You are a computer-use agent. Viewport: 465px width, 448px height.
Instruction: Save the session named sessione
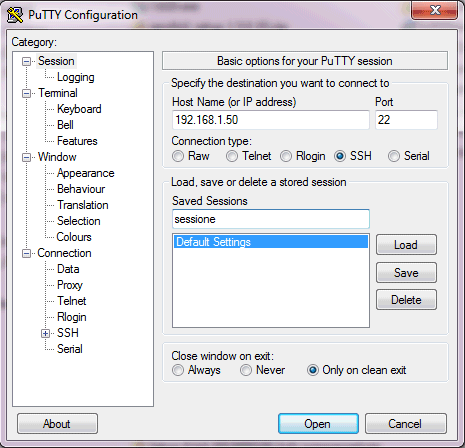[406, 273]
